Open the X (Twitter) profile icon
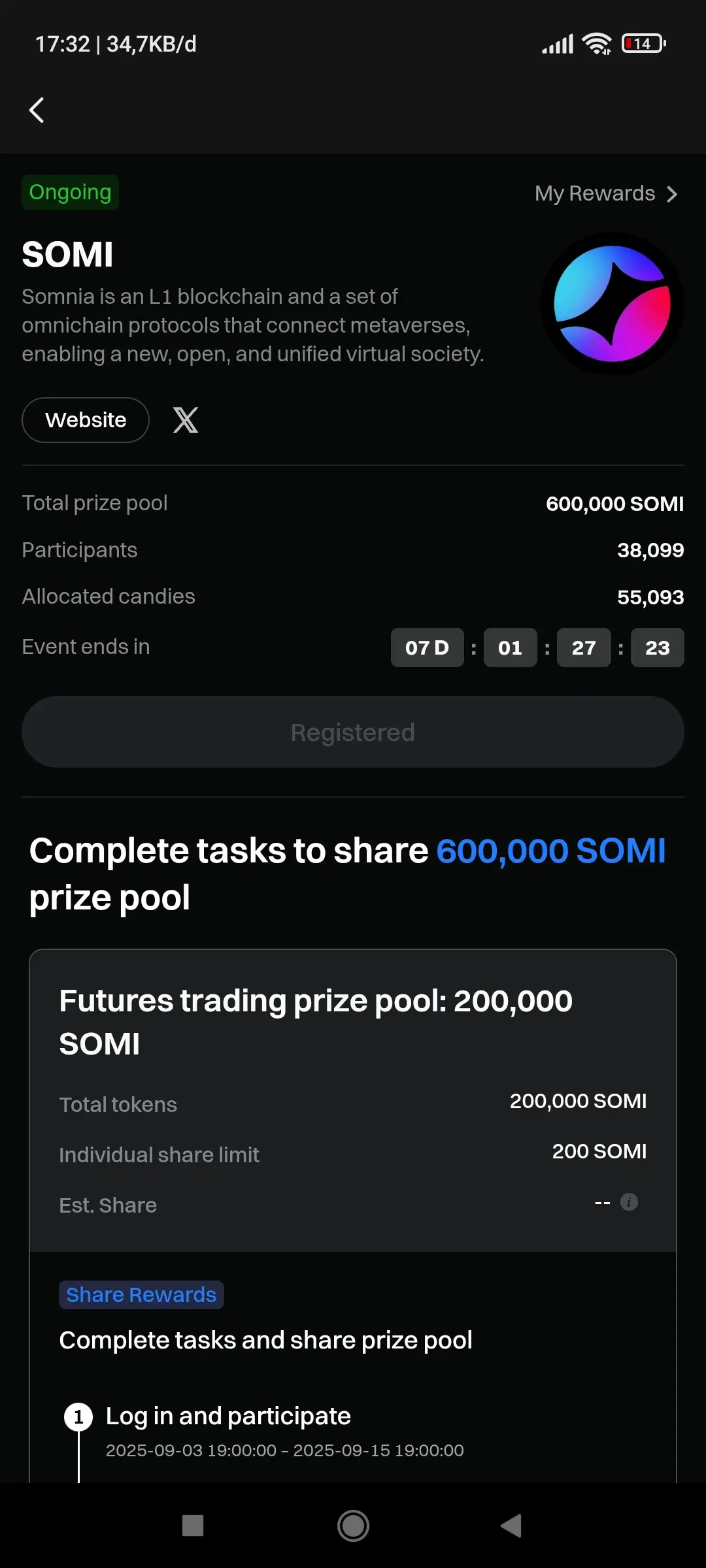 [186, 420]
